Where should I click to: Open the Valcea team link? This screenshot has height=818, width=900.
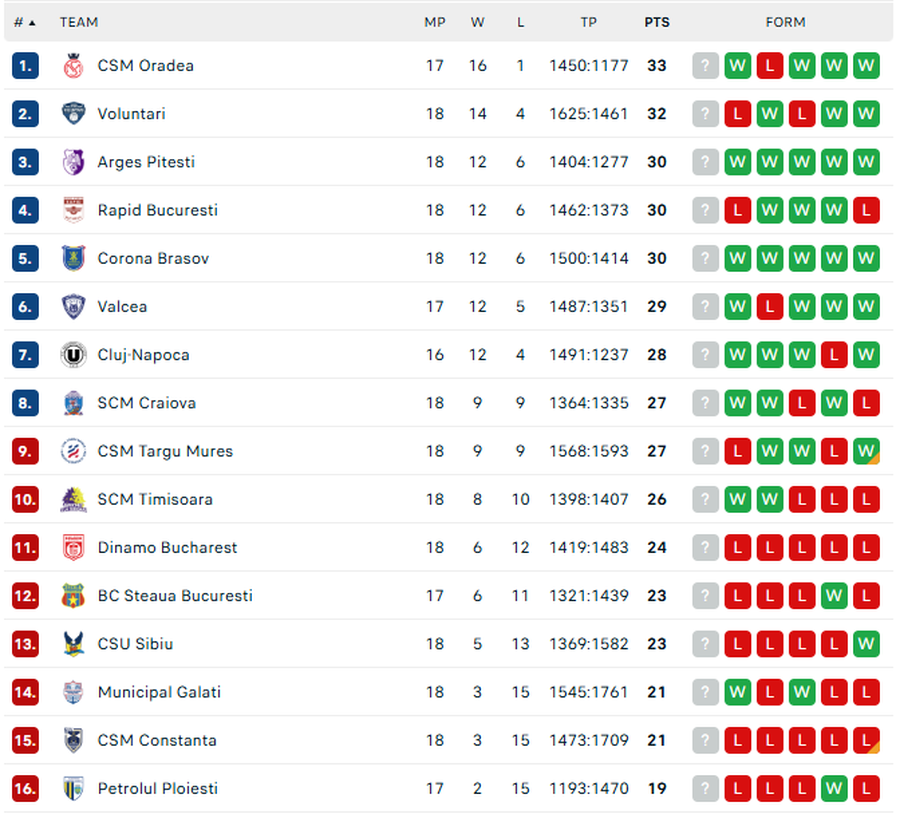point(122,307)
